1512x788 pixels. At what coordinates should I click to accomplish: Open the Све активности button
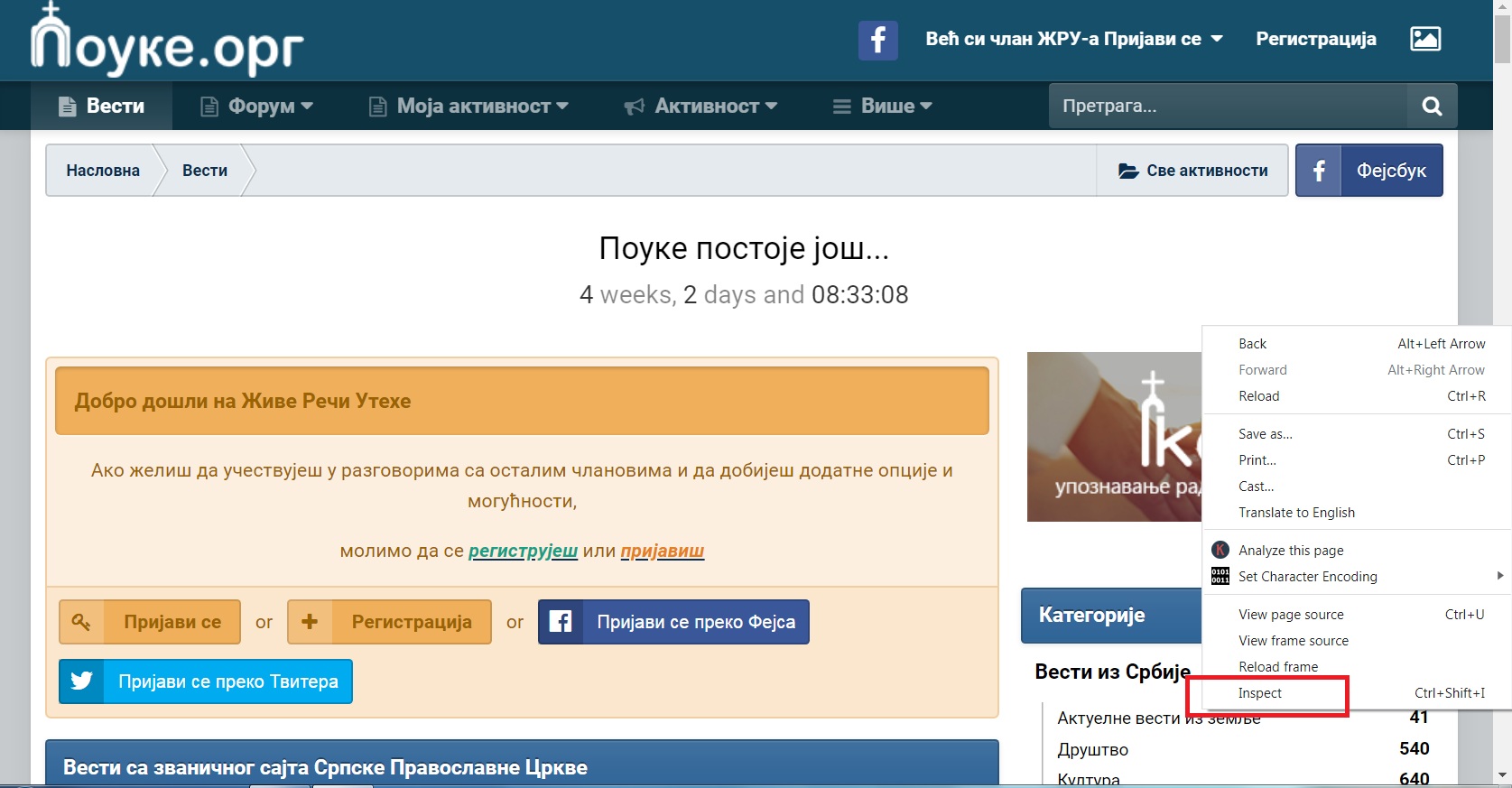point(1192,171)
